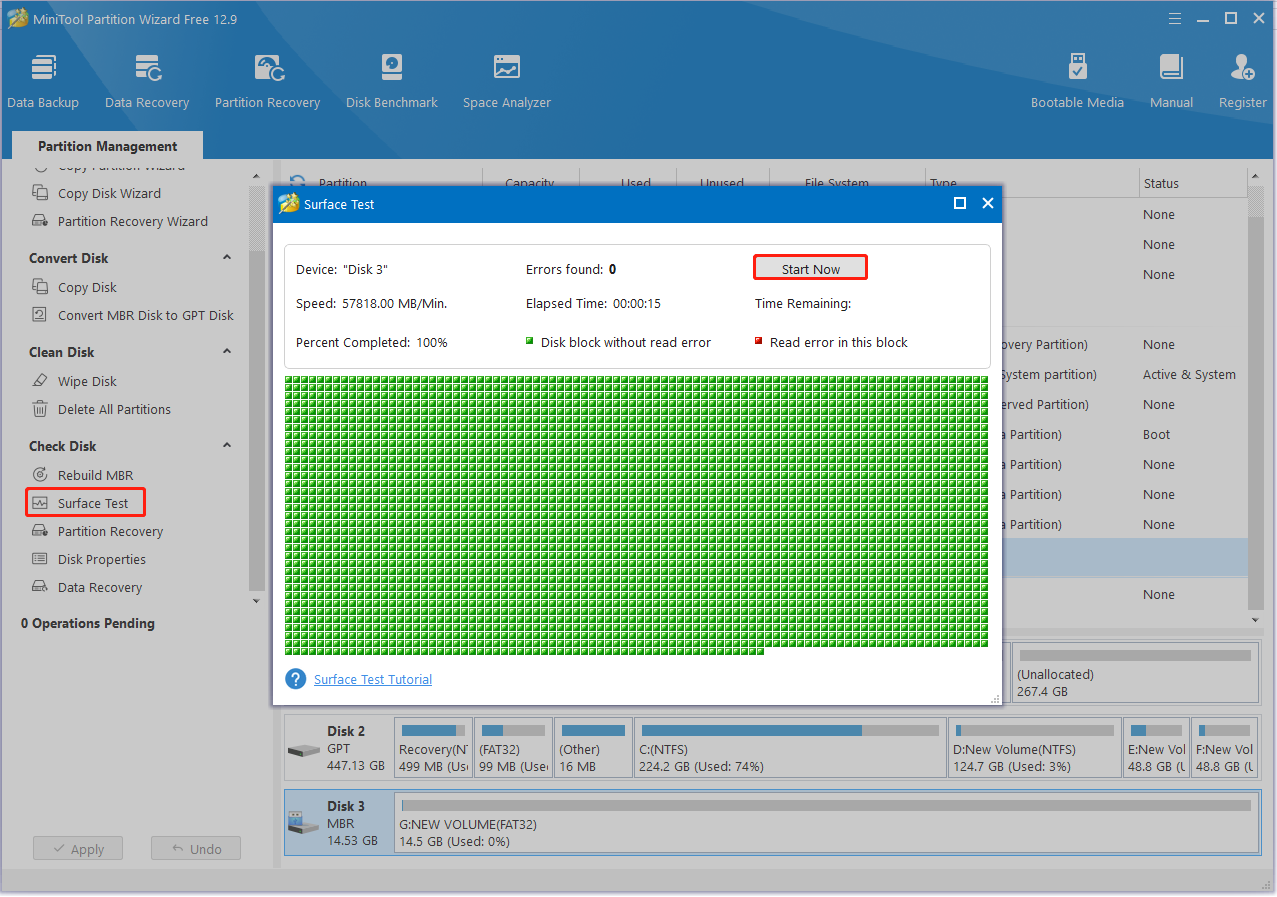This screenshot has width=1277, height=897.
Task: Open Surface Test from the Check Disk section
Action: pyautogui.click(x=86, y=503)
